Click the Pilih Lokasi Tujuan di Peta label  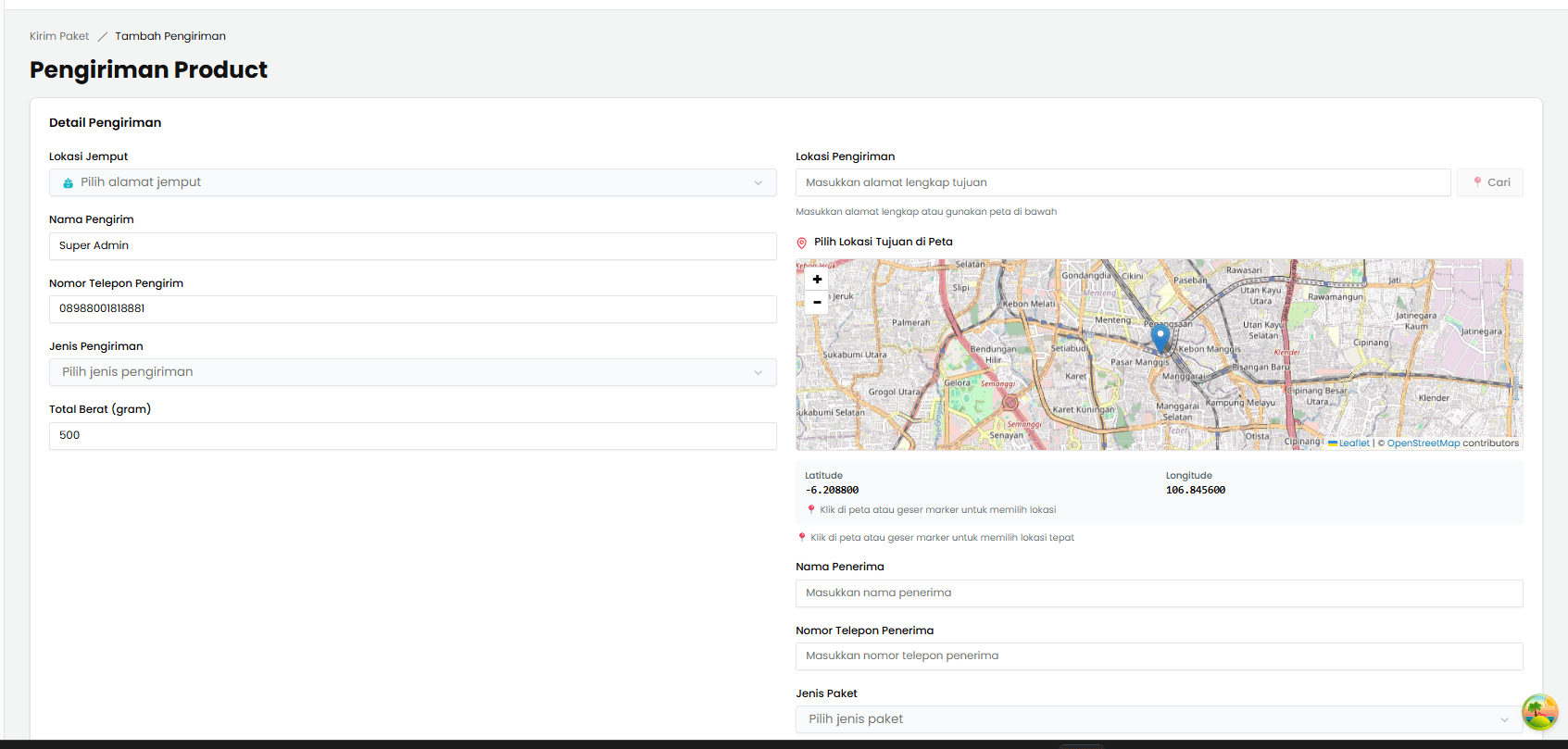(x=883, y=242)
